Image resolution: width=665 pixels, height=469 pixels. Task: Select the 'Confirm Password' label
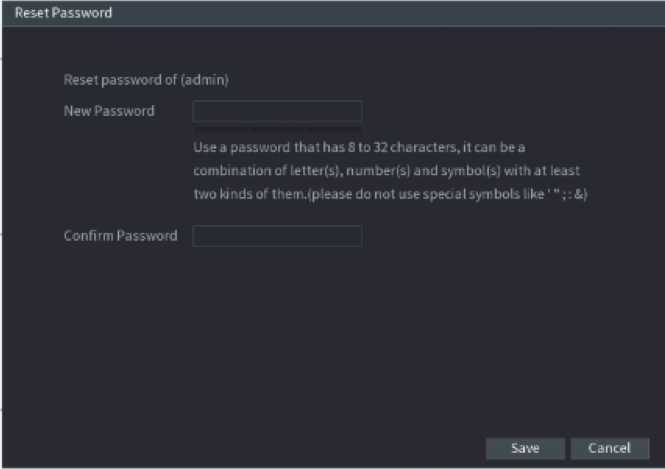120,236
